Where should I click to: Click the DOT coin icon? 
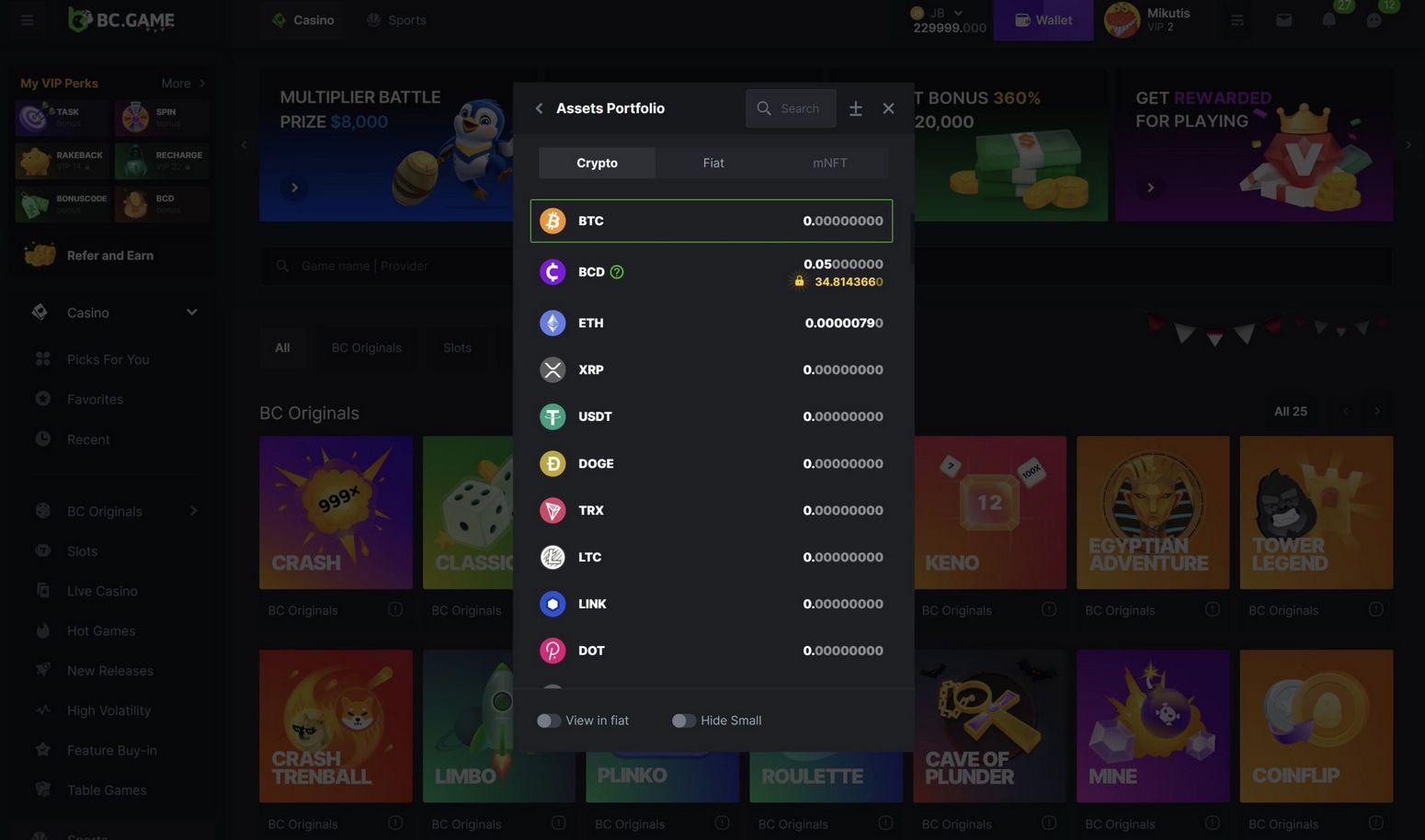coord(553,651)
